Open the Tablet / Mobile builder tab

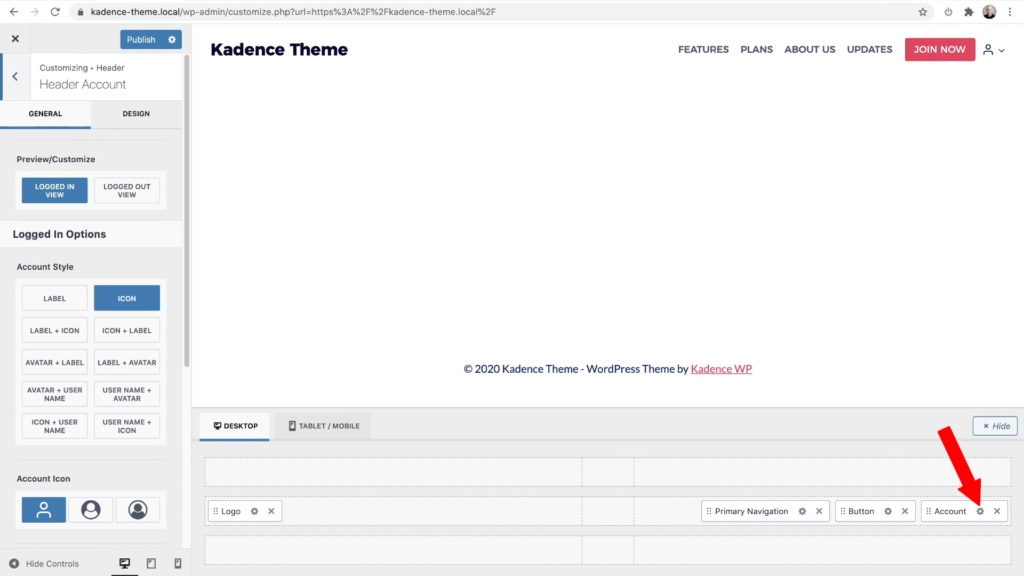pos(324,426)
